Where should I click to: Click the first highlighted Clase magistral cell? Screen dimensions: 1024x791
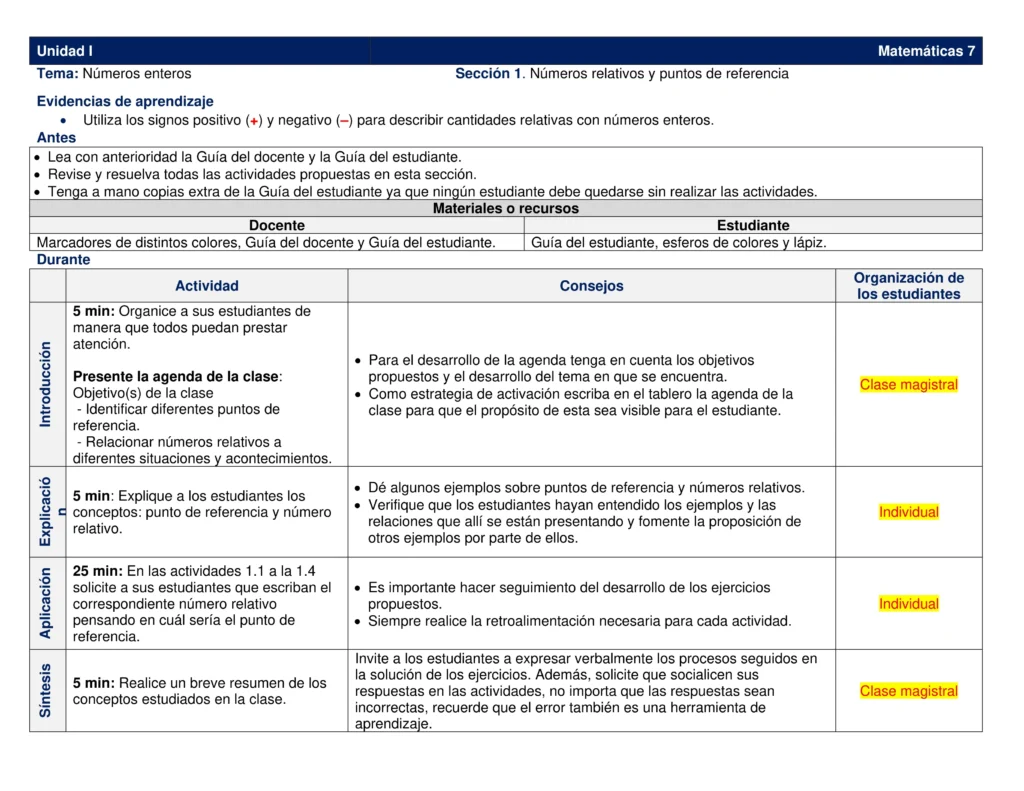[908, 384]
